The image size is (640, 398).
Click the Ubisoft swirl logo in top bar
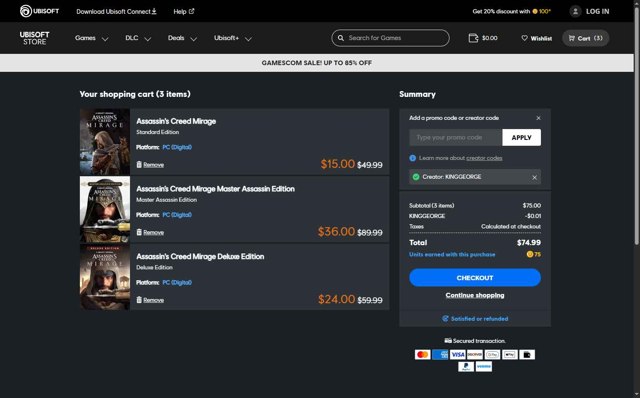click(26, 11)
